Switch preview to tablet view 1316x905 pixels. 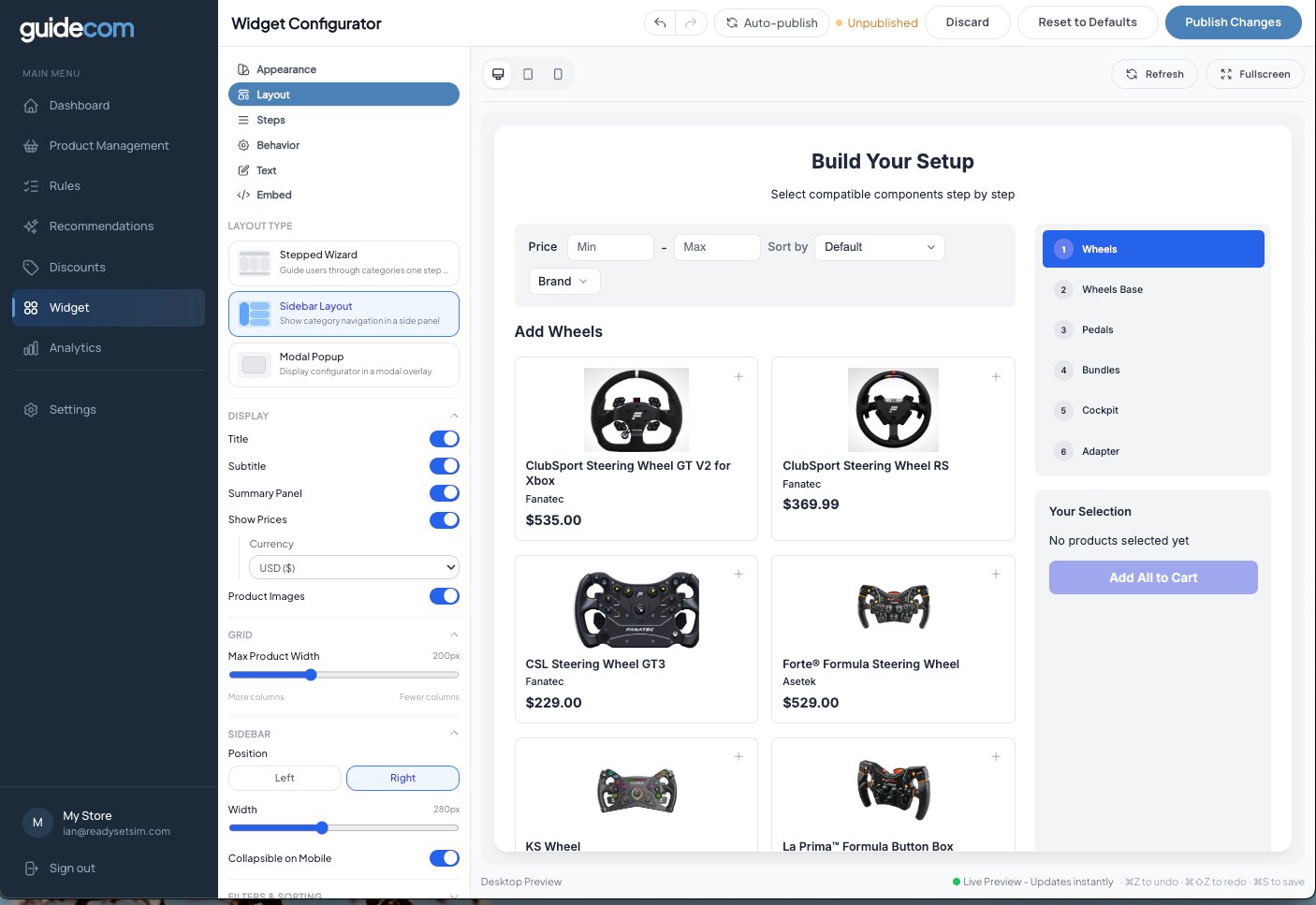click(528, 74)
